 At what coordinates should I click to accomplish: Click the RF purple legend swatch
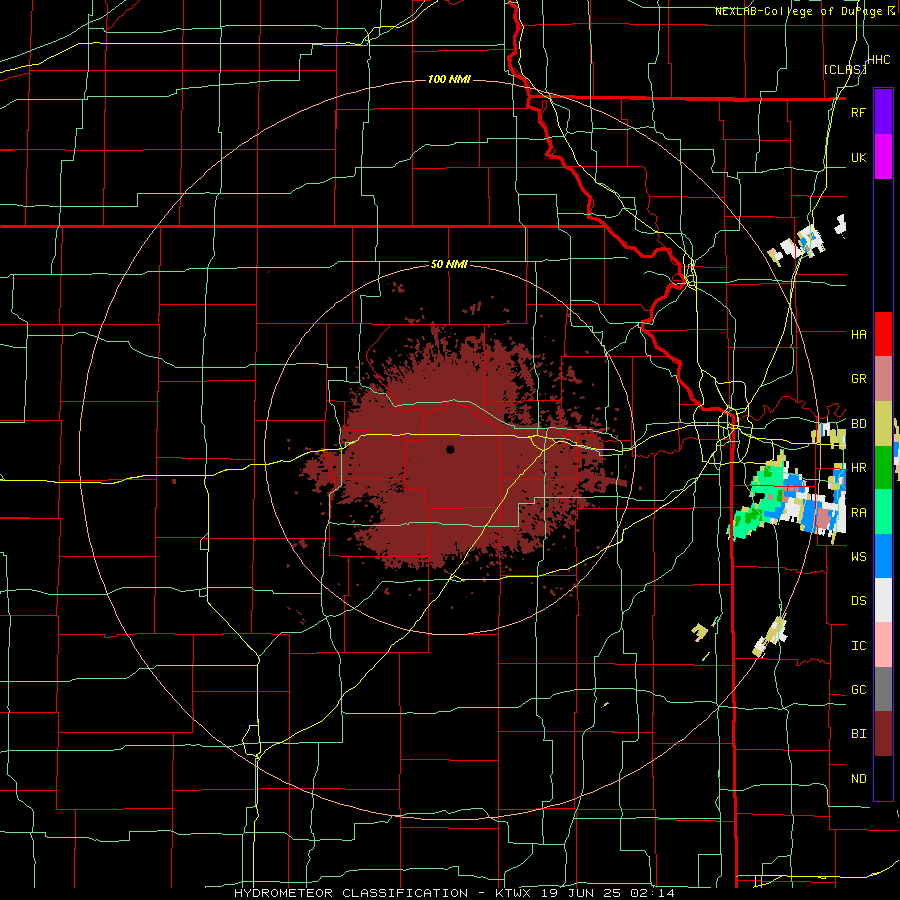(x=883, y=112)
